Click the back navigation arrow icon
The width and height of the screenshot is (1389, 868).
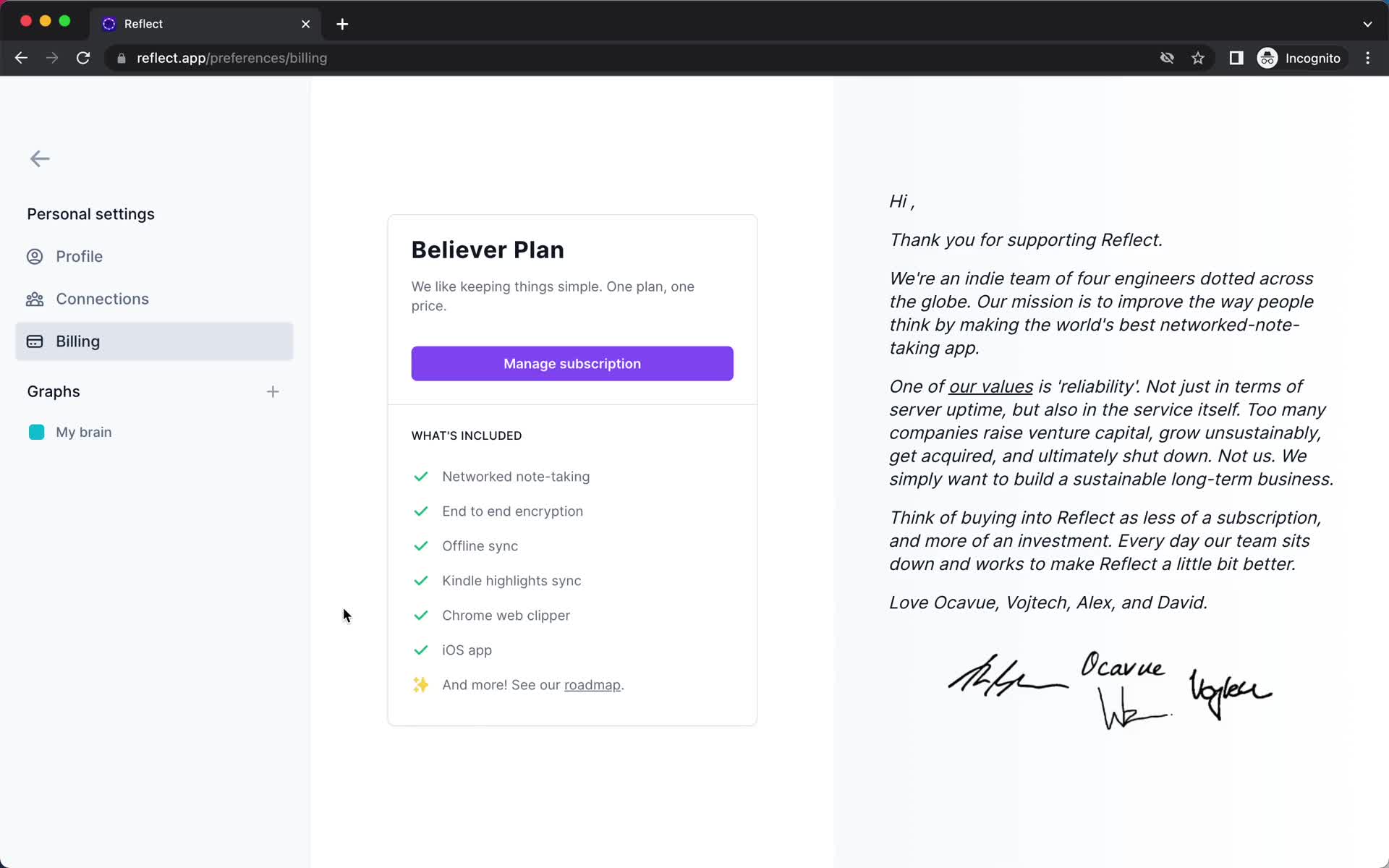pos(39,159)
